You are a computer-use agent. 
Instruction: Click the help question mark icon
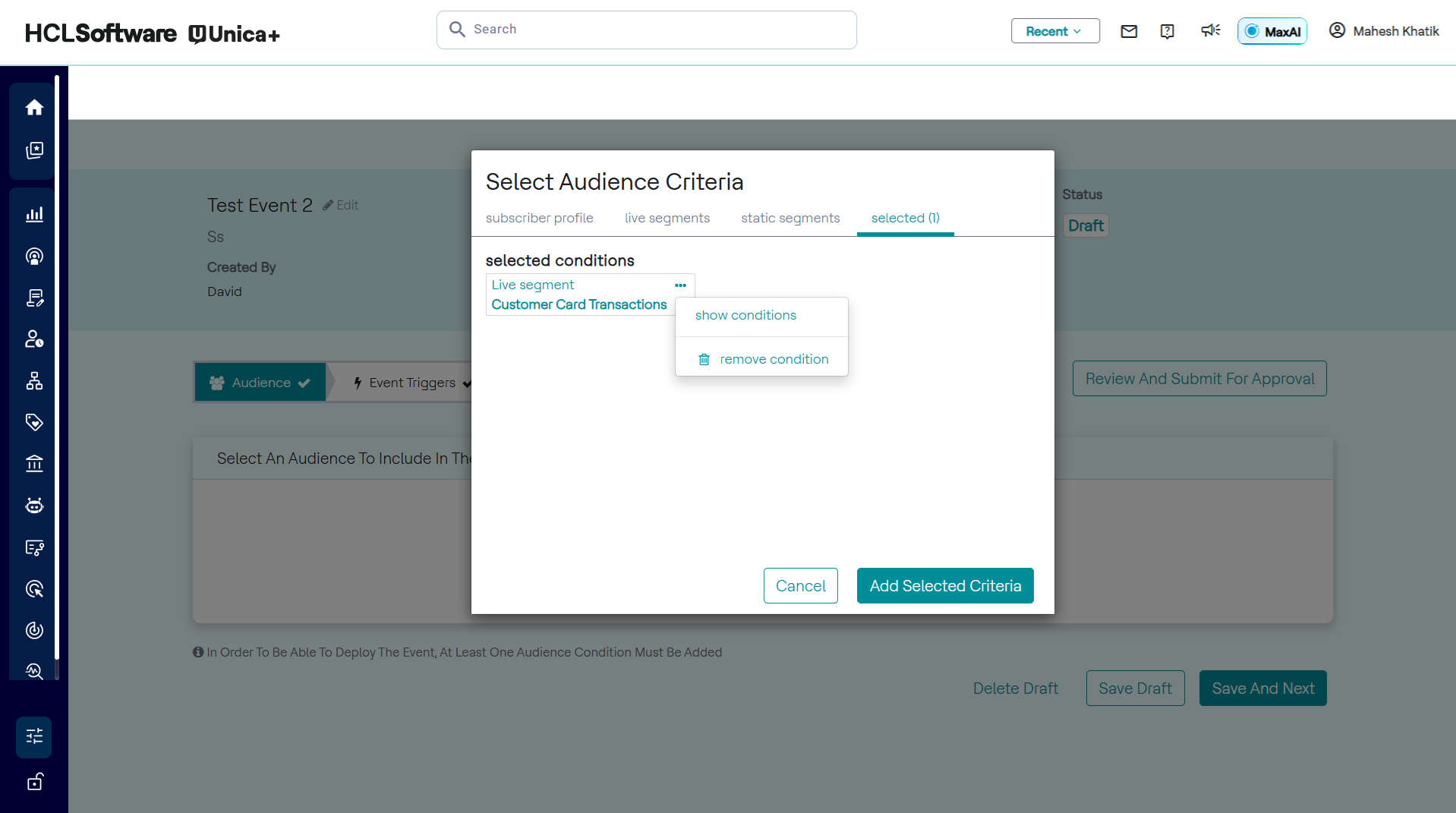tap(1168, 31)
